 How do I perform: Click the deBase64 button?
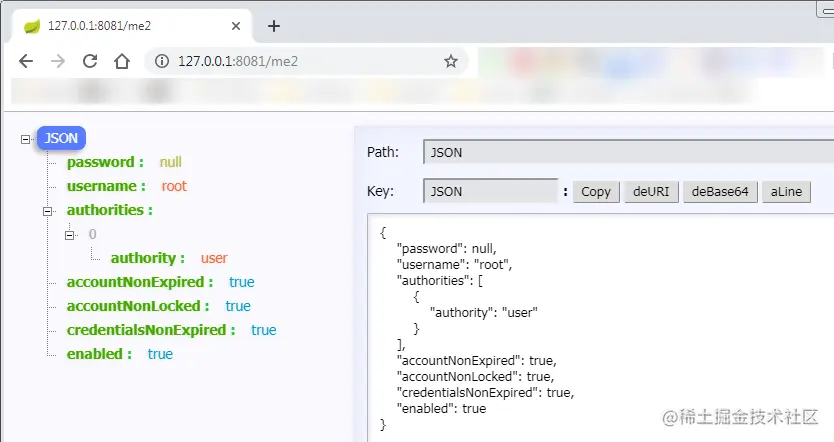click(x=720, y=191)
